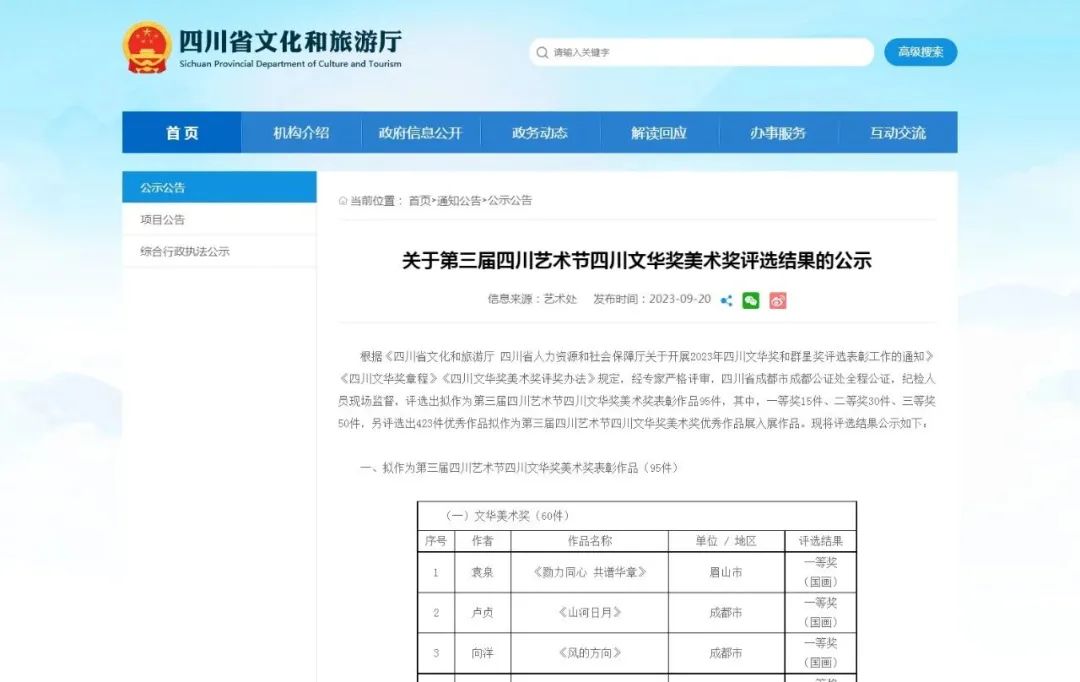This screenshot has height=682, width=1080.
Task: Click the award result in 袁泉 row
Action: click(x=820, y=572)
